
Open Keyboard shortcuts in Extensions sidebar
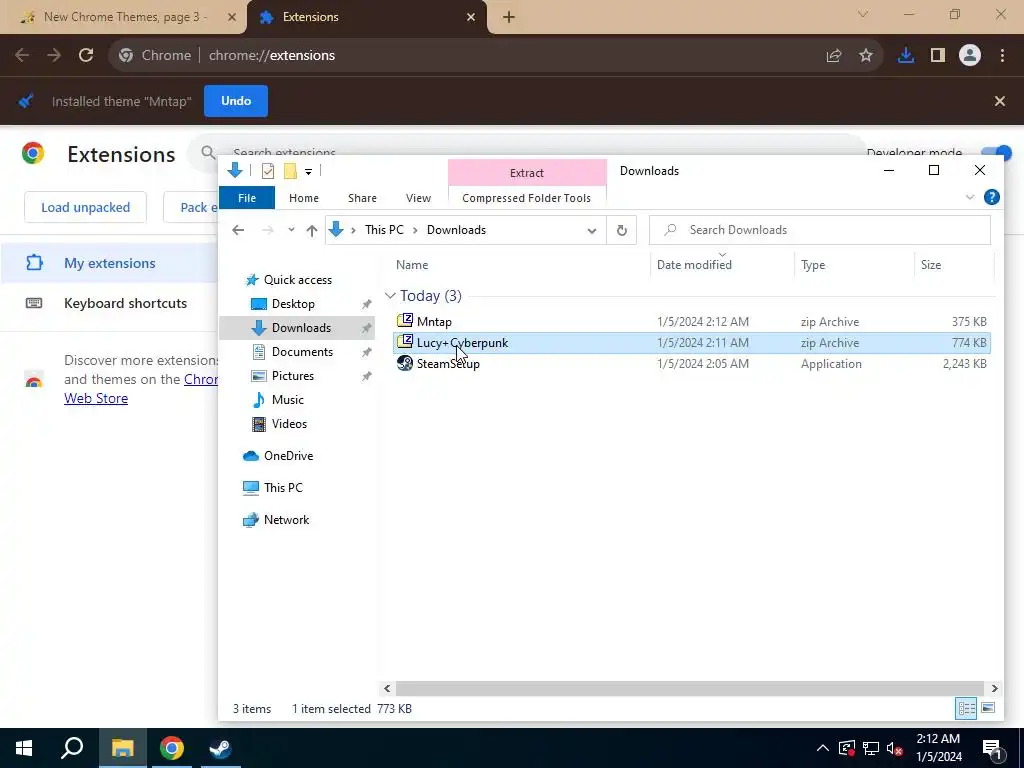coord(125,304)
